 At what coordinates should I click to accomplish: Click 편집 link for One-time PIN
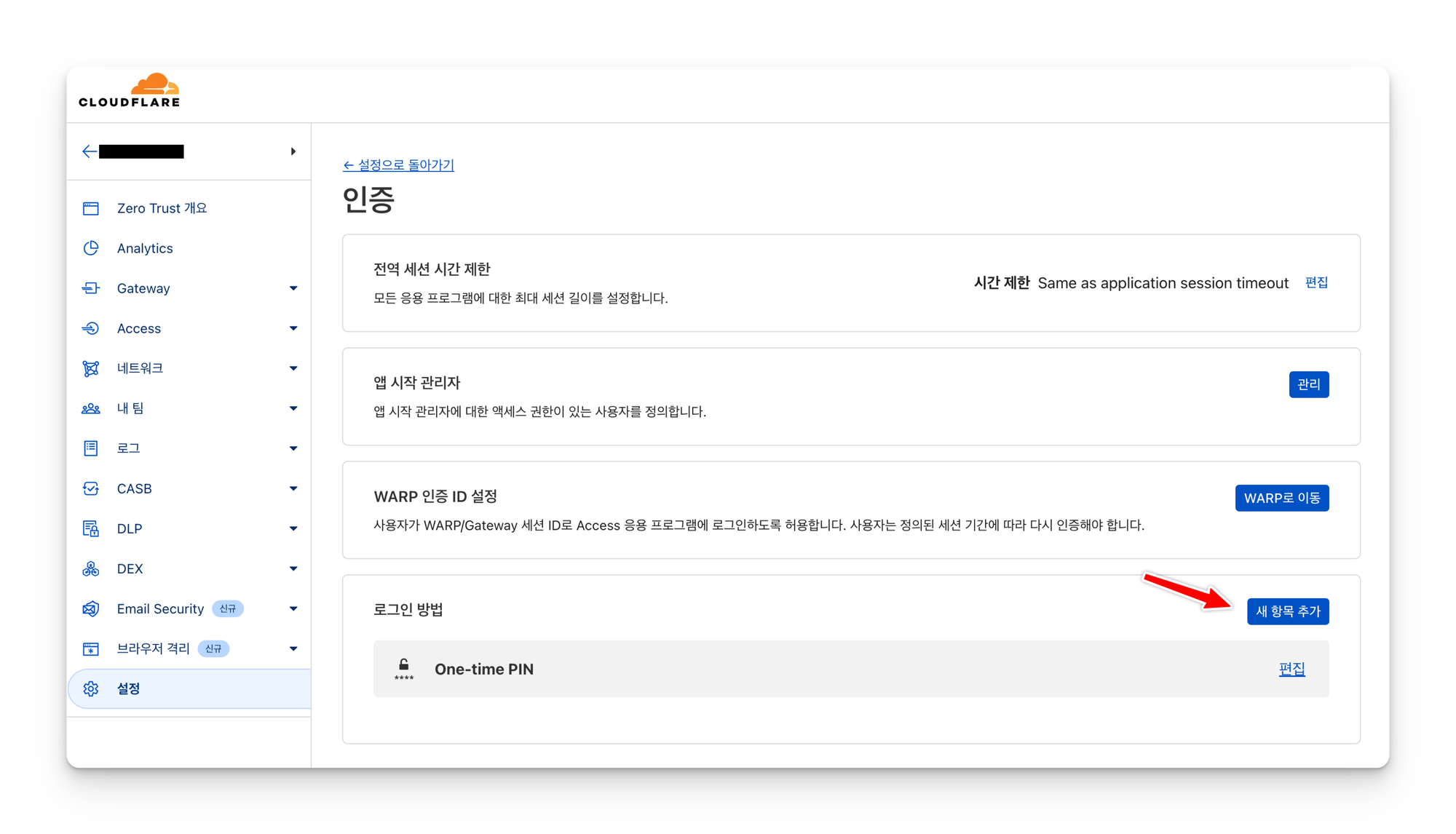[x=1291, y=669]
